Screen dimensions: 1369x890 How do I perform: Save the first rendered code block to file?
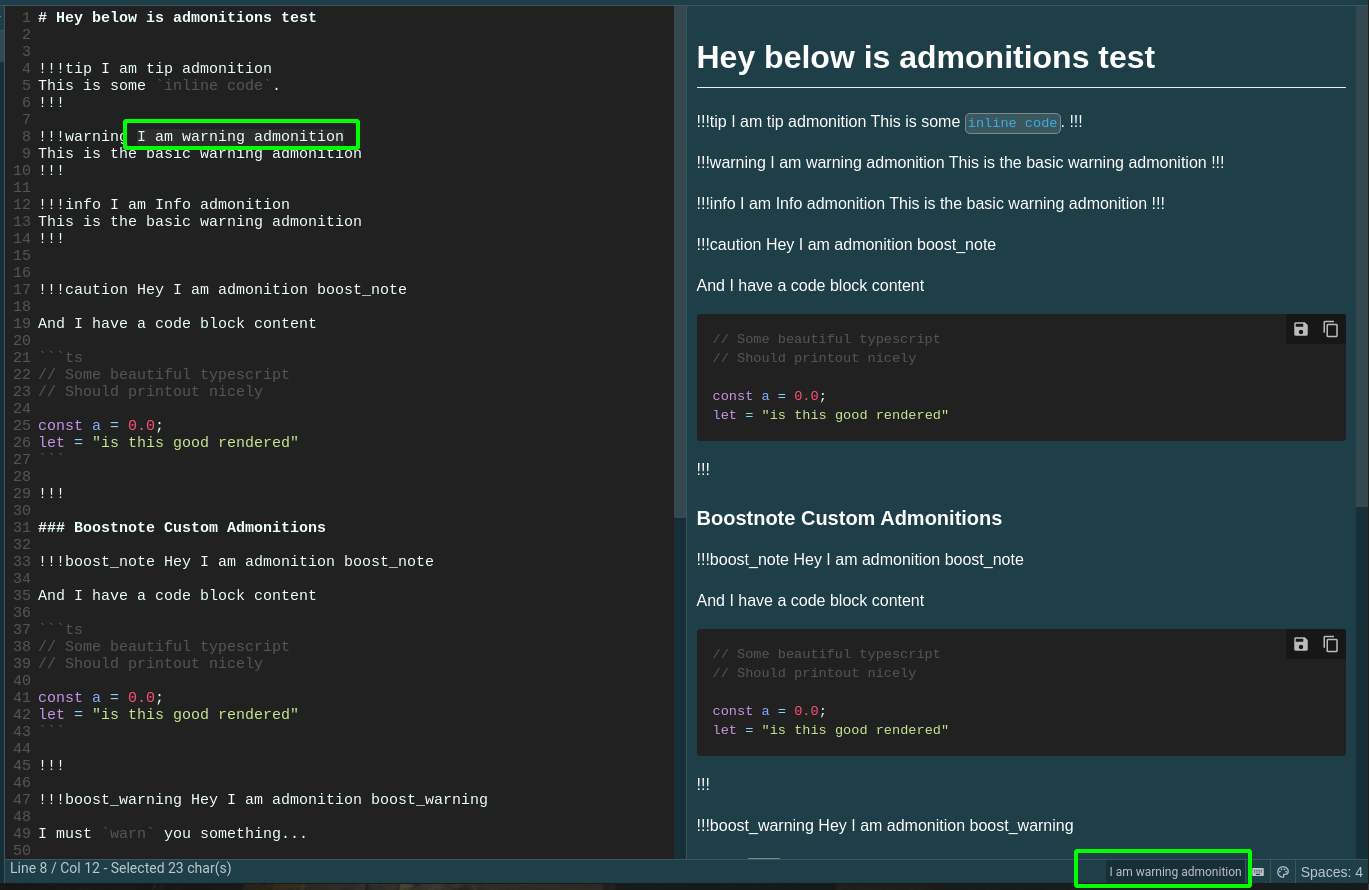click(1301, 329)
